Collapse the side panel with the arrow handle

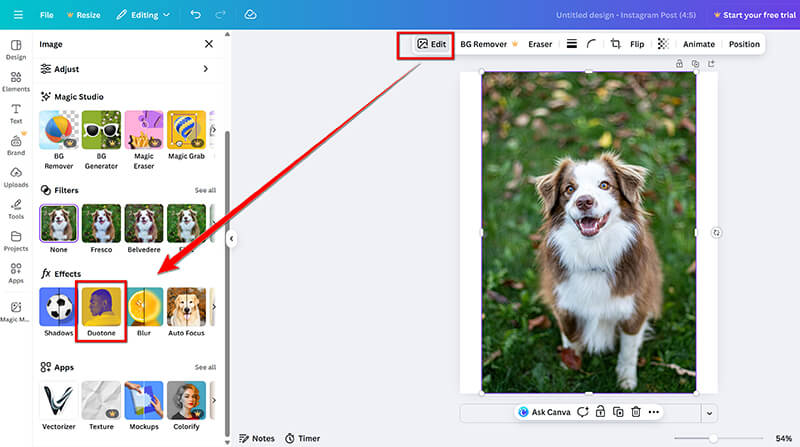coord(231,239)
